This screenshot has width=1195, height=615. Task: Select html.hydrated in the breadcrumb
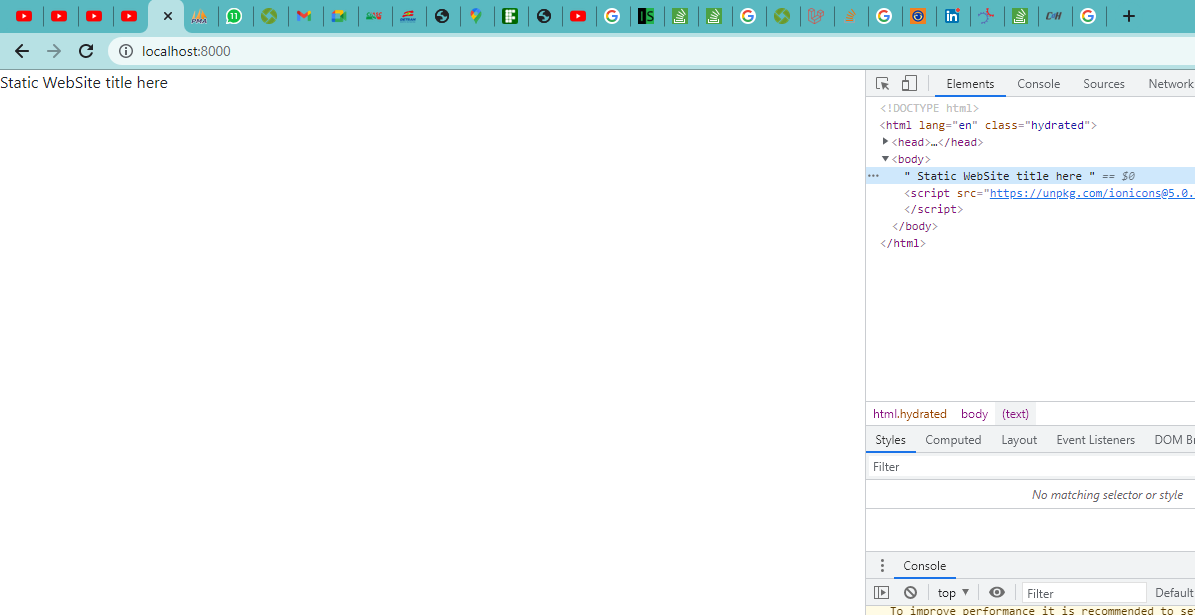[909, 414]
